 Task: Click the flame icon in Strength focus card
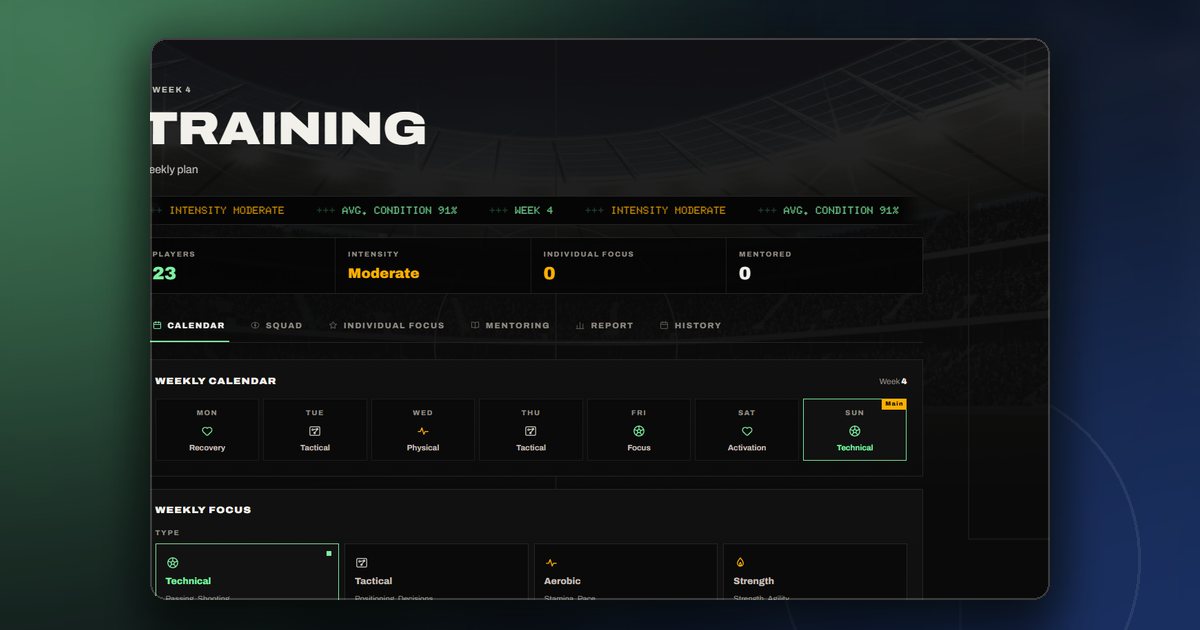[740, 563]
